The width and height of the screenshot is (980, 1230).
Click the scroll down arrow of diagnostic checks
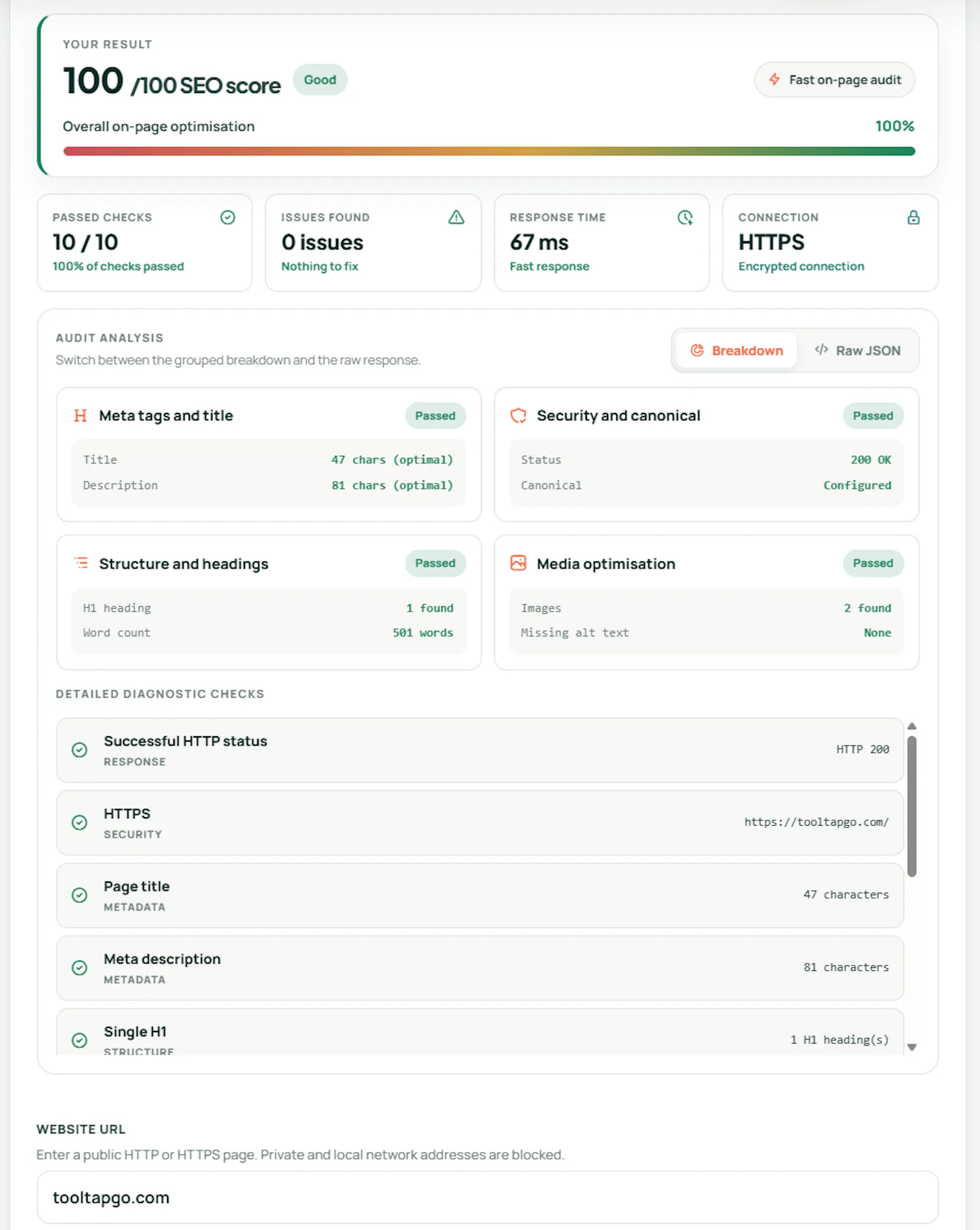point(911,1047)
